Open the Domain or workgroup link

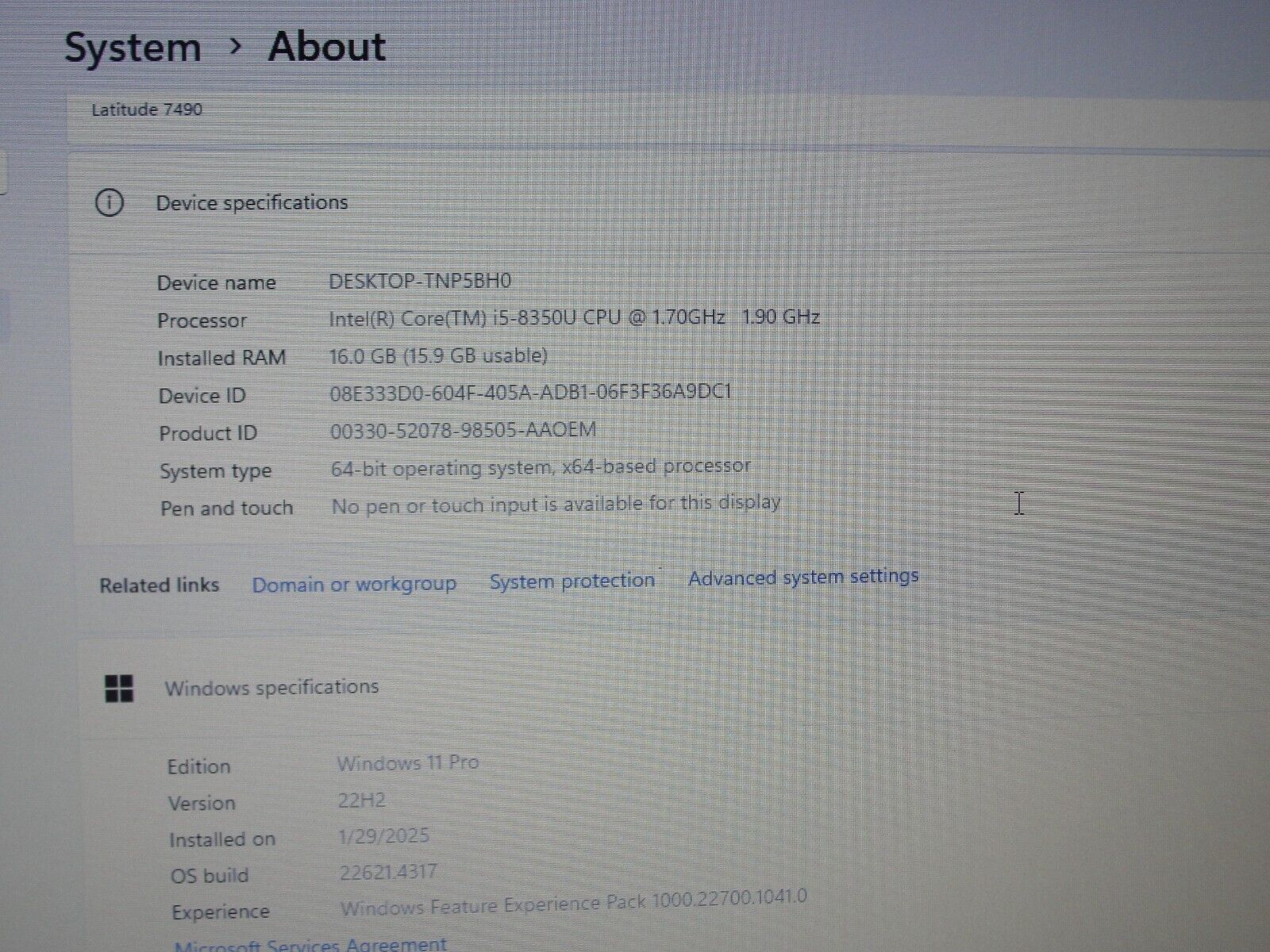354,585
